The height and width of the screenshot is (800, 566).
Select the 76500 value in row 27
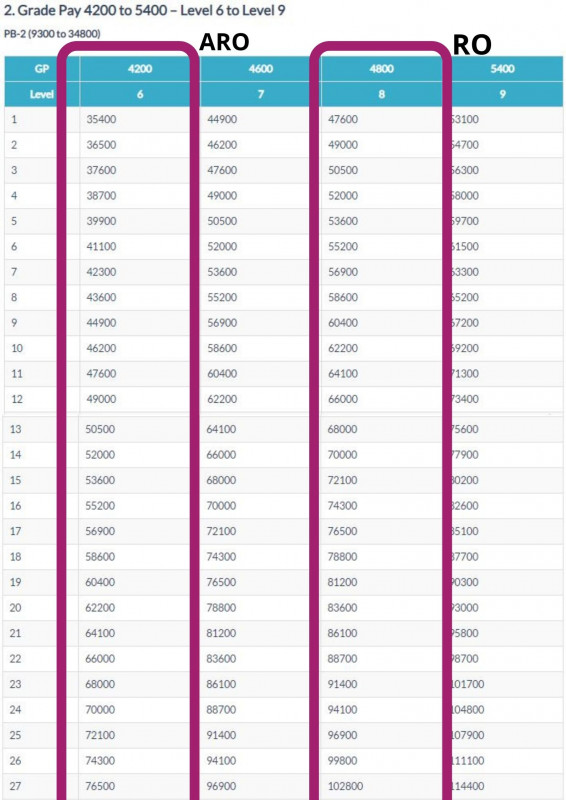click(x=100, y=786)
